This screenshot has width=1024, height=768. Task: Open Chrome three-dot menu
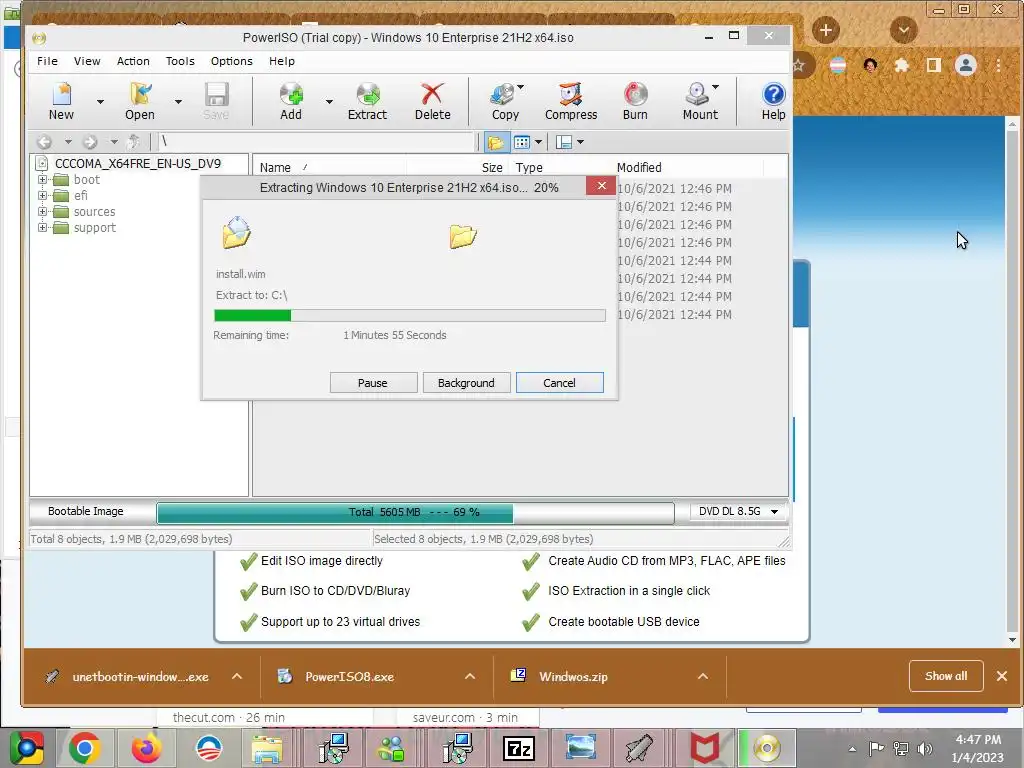pos(998,65)
